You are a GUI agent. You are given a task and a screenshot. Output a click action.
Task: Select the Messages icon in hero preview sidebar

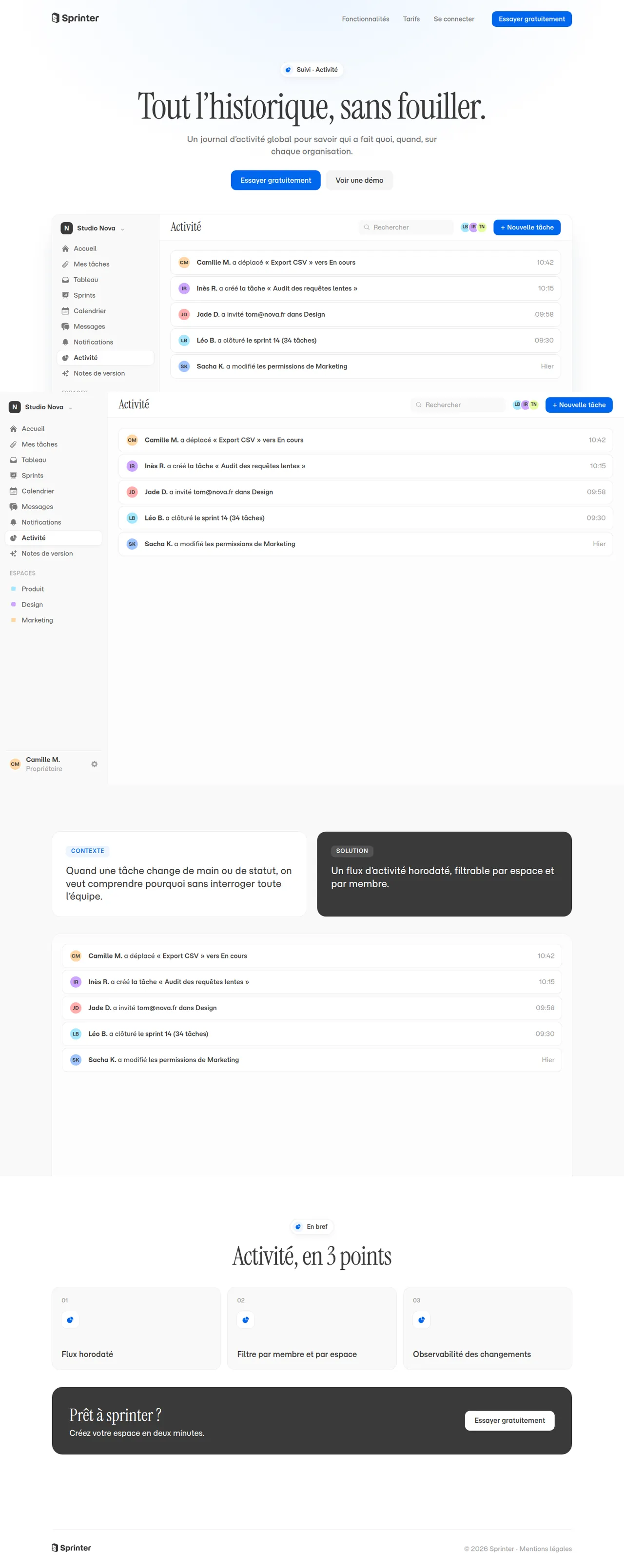tap(65, 327)
